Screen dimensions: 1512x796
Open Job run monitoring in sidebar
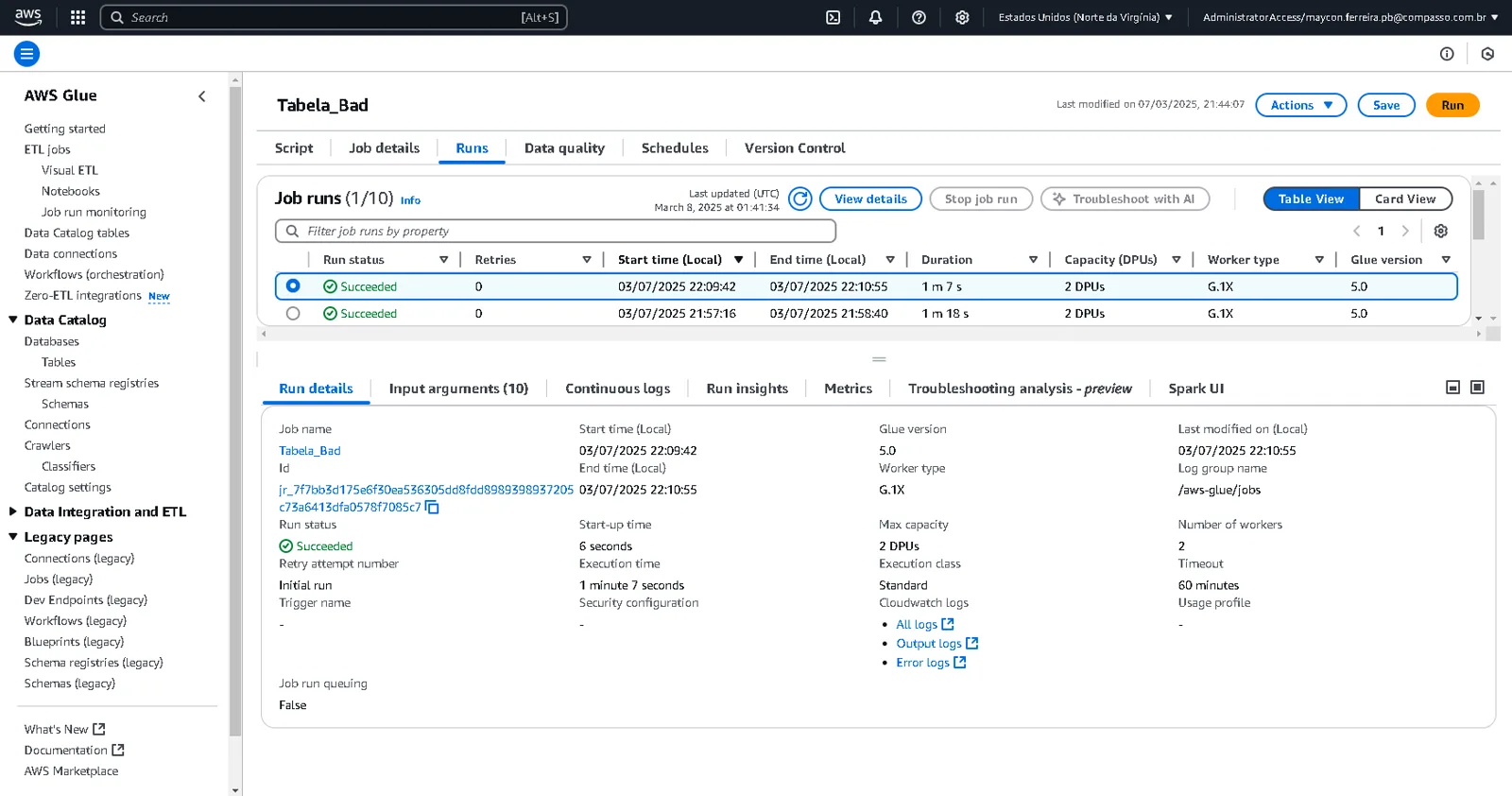tap(94, 213)
